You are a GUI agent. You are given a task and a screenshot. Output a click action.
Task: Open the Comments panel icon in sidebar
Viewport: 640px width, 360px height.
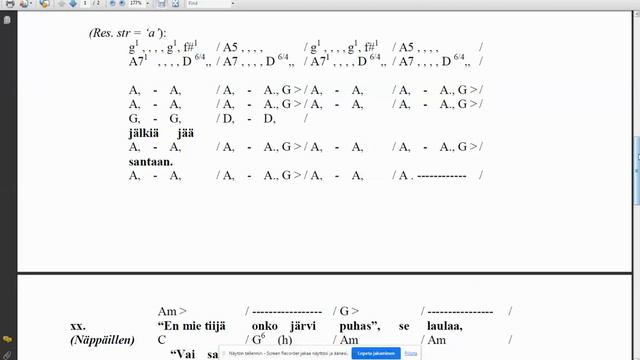[7, 339]
